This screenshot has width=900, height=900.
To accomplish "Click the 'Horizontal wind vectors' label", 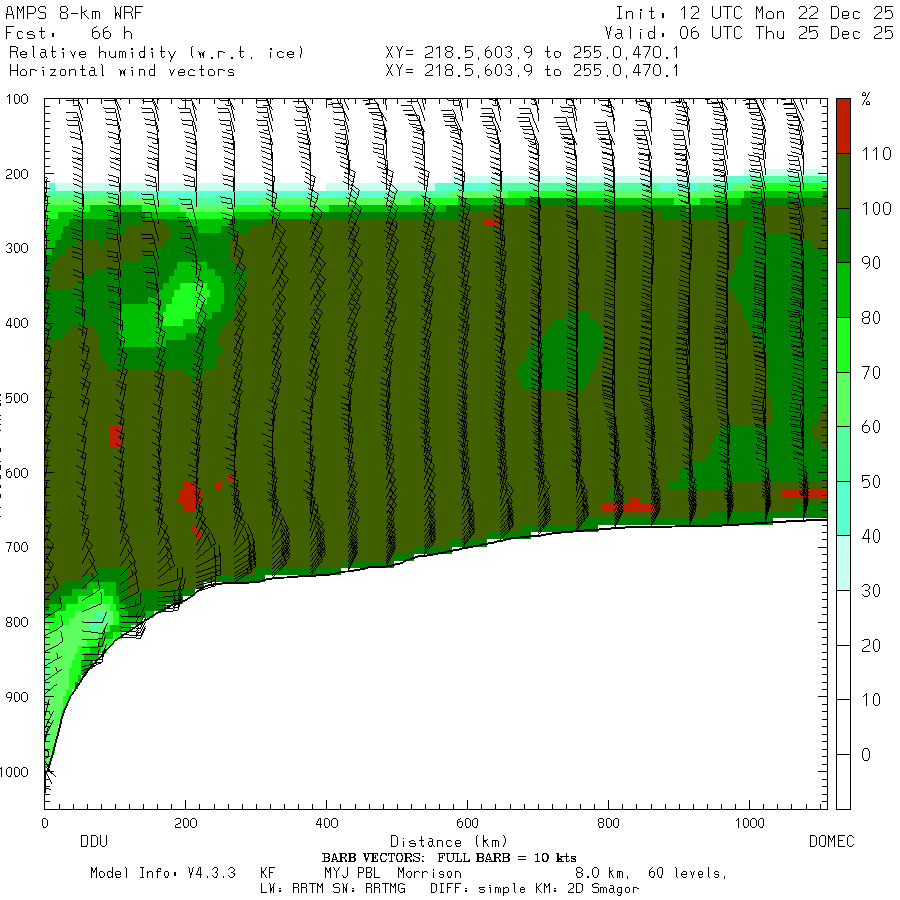I will coord(122,71).
